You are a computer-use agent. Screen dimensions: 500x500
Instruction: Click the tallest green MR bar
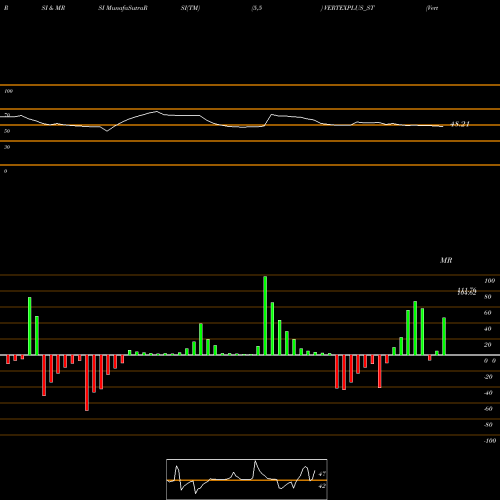click(265, 315)
